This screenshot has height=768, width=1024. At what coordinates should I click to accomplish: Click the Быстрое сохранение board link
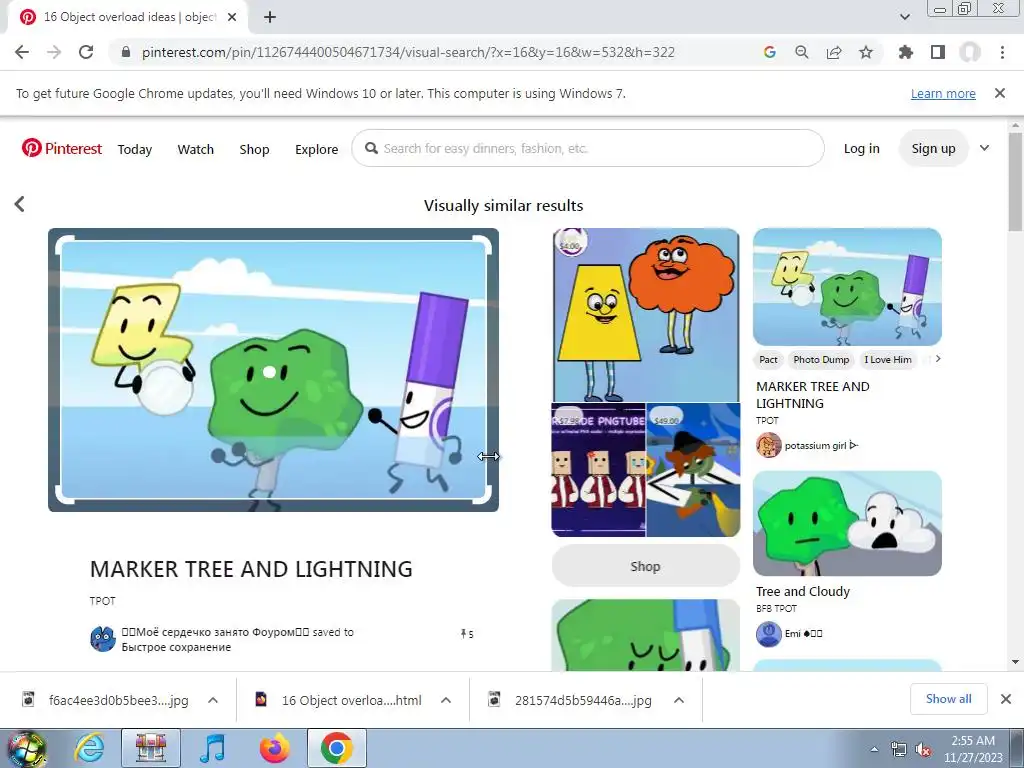point(176,647)
